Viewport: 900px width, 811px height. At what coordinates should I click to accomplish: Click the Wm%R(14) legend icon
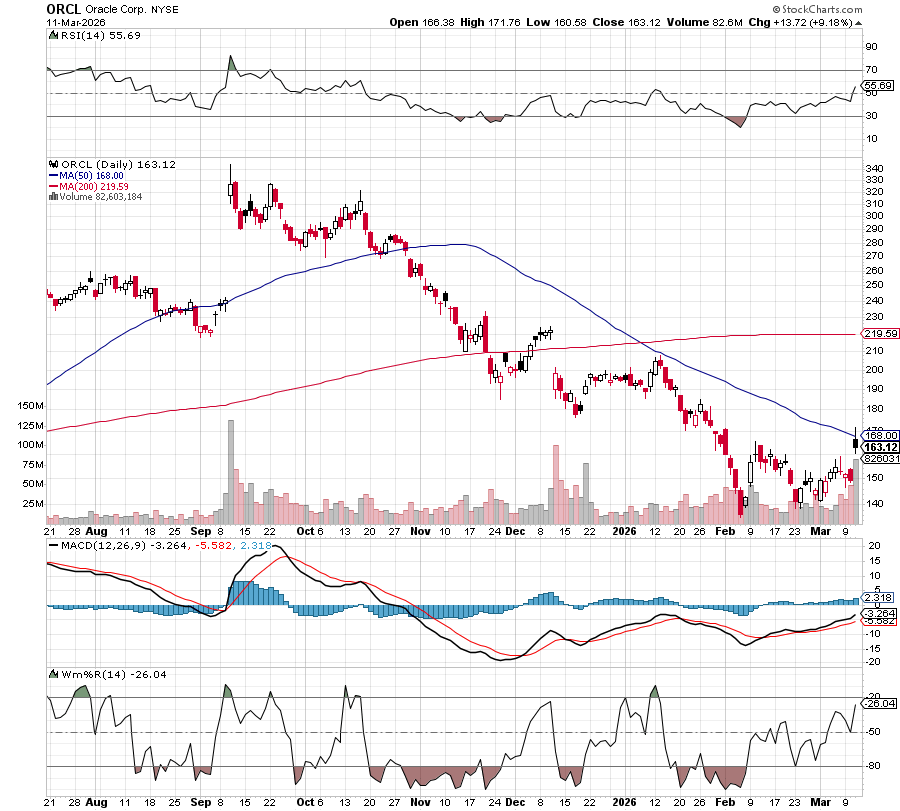tap(53, 674)
